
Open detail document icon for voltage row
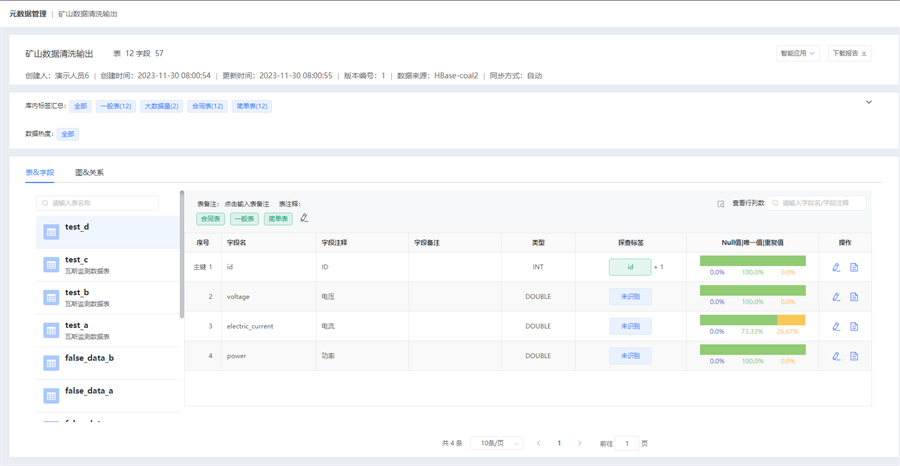pos(854,297)
